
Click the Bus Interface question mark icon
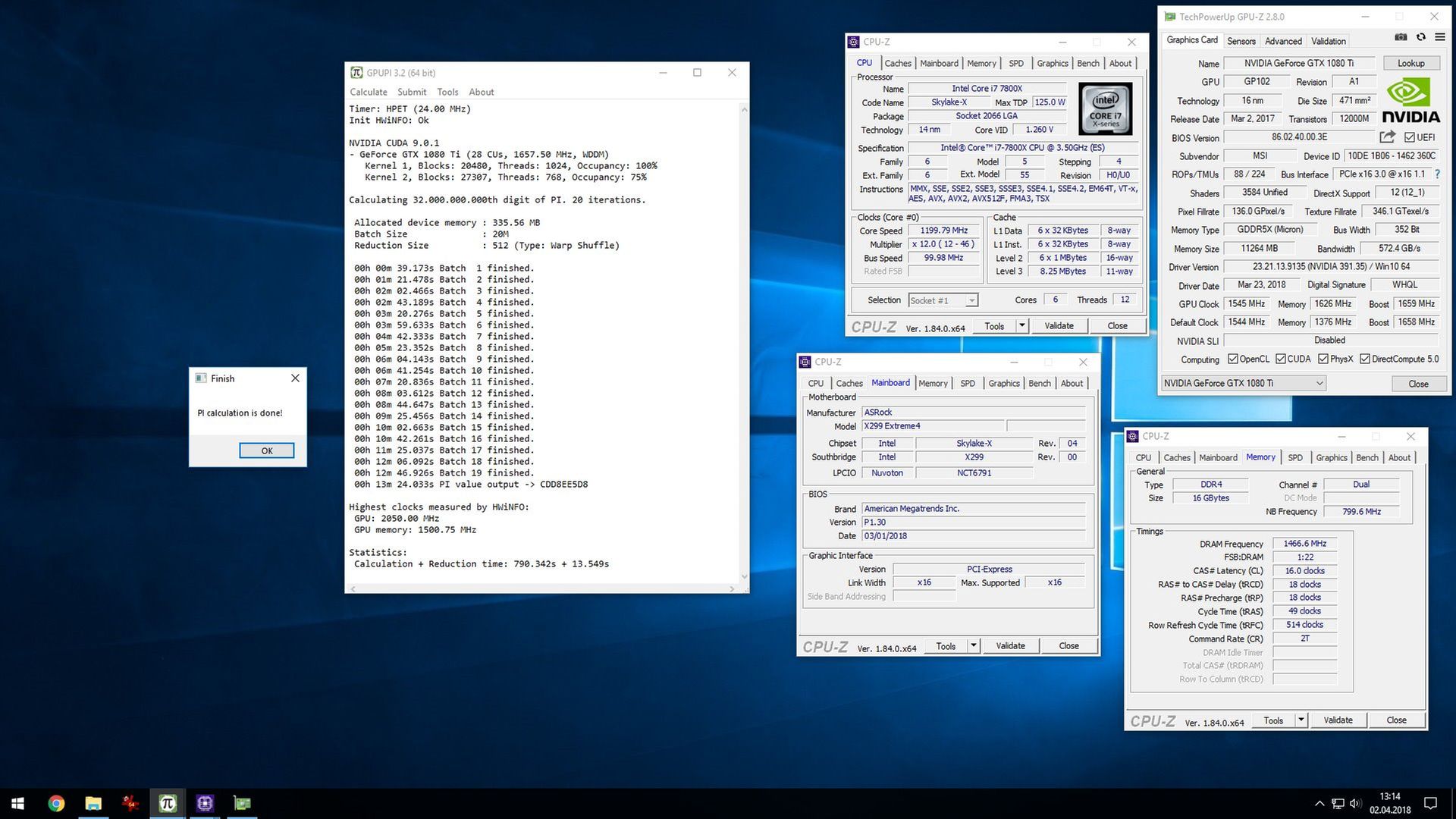pyautogui.click(x=1436, y=174)
